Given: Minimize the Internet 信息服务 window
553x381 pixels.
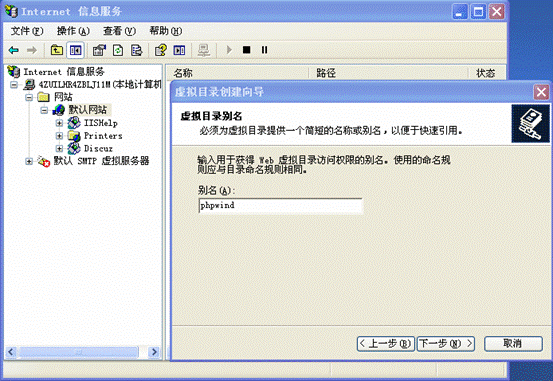Looking at the screenshot, I should (x=460, y=12).
